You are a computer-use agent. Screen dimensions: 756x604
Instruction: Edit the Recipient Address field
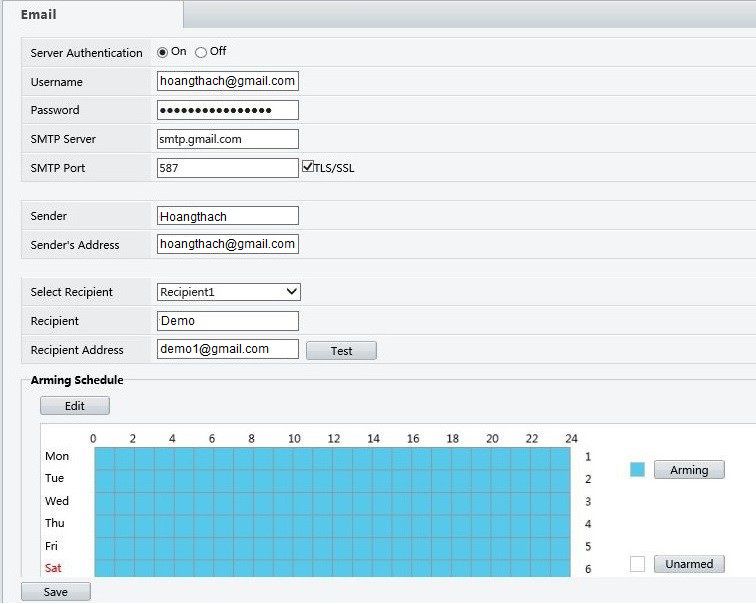coord(228,349)
